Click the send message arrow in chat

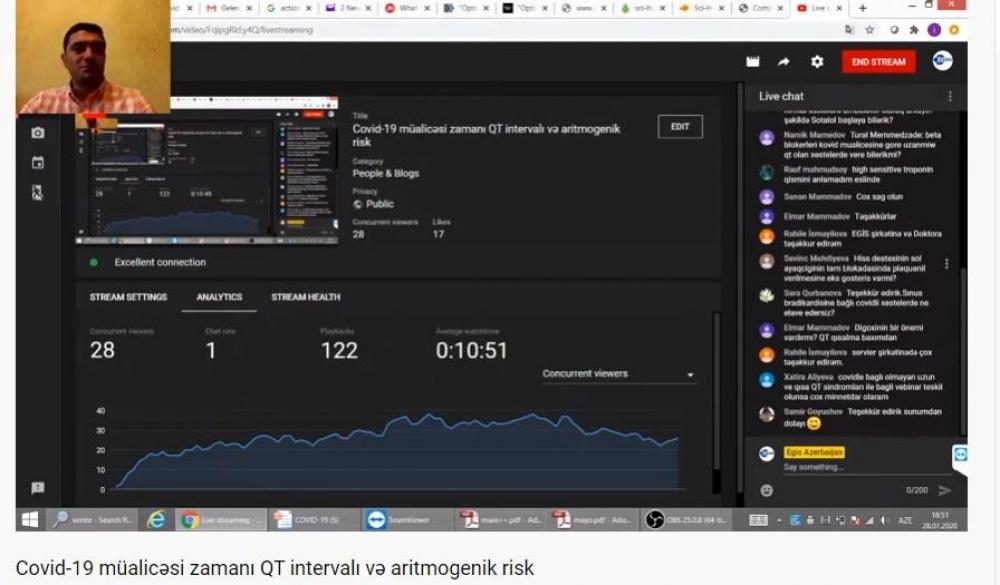click(x=945, y=490)
